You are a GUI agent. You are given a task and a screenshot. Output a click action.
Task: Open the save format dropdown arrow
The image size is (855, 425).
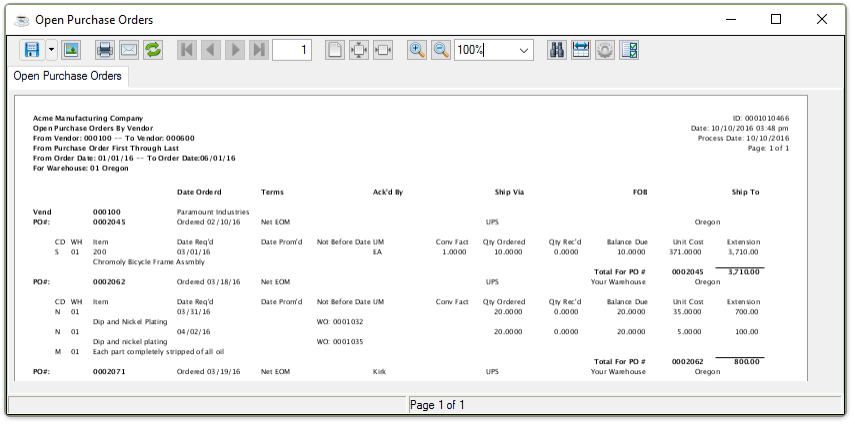click(x=51, y=49)
